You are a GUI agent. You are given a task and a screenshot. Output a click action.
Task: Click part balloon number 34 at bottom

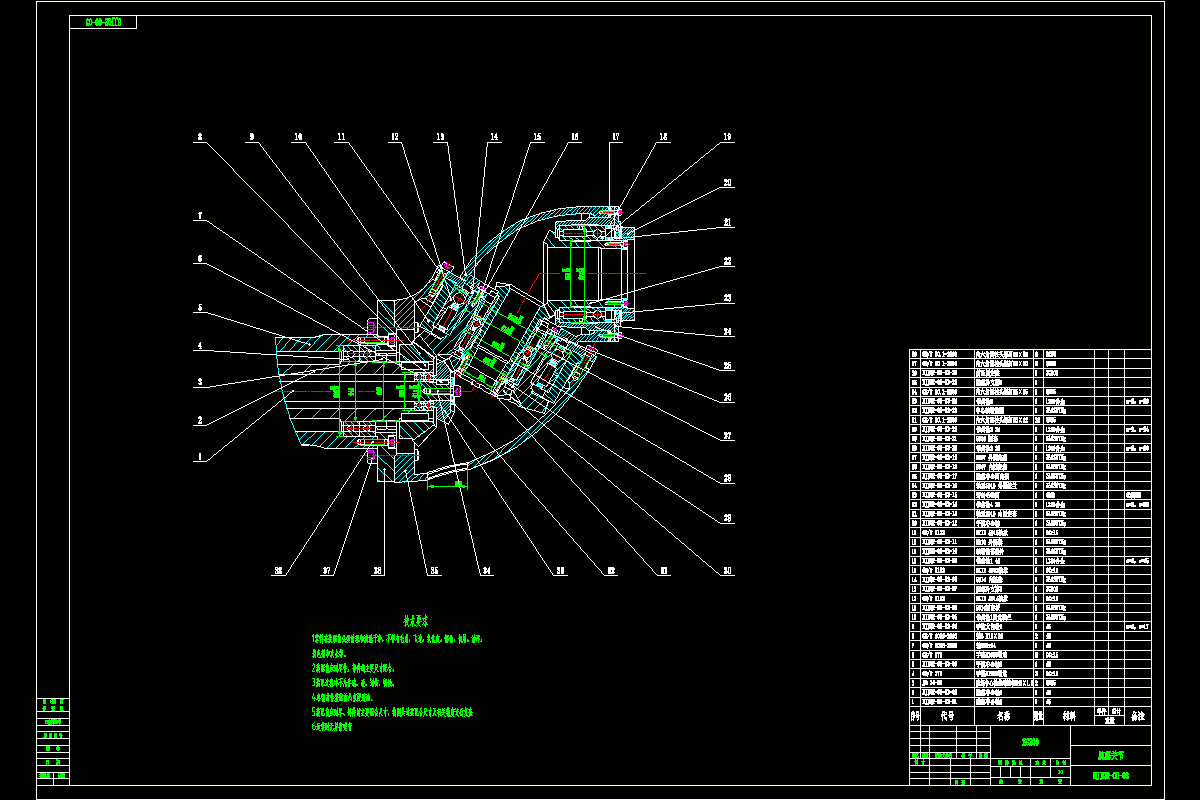point(487,571)
